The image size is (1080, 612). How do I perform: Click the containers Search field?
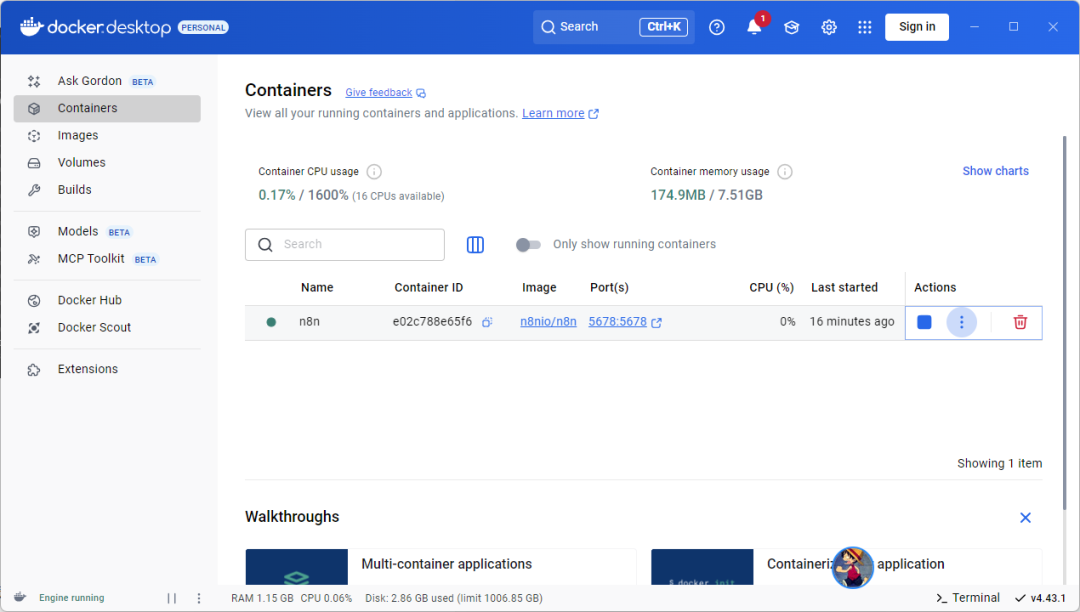pyautogui.click(x=344, y=244)
